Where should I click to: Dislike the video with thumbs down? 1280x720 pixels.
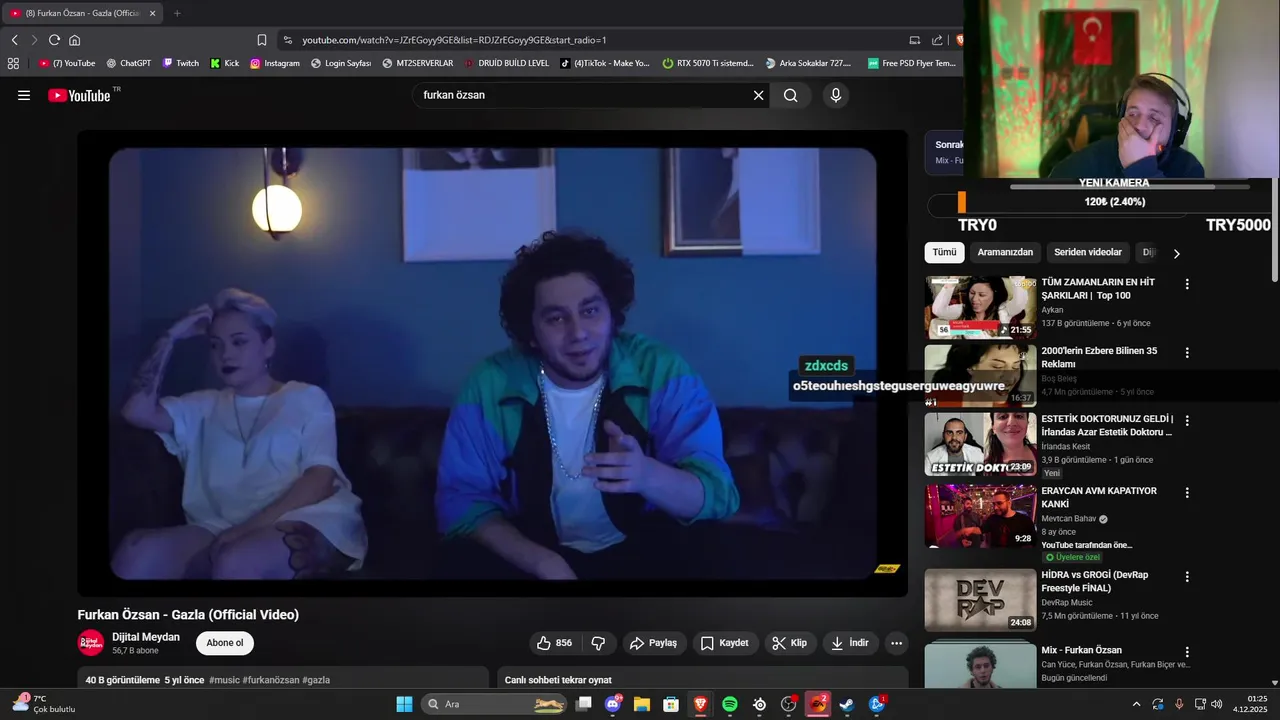tap(598, 643)
